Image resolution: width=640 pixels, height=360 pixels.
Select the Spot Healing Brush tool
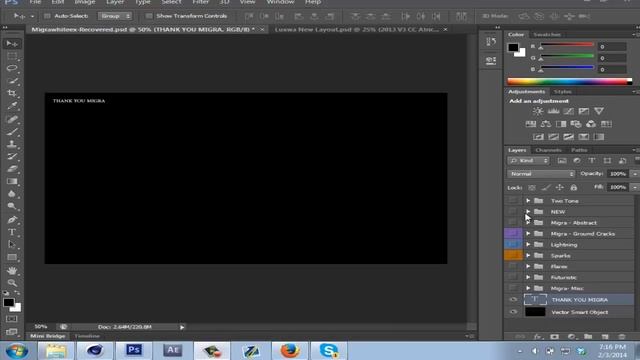pyautogui.click(x=12, y=119)
